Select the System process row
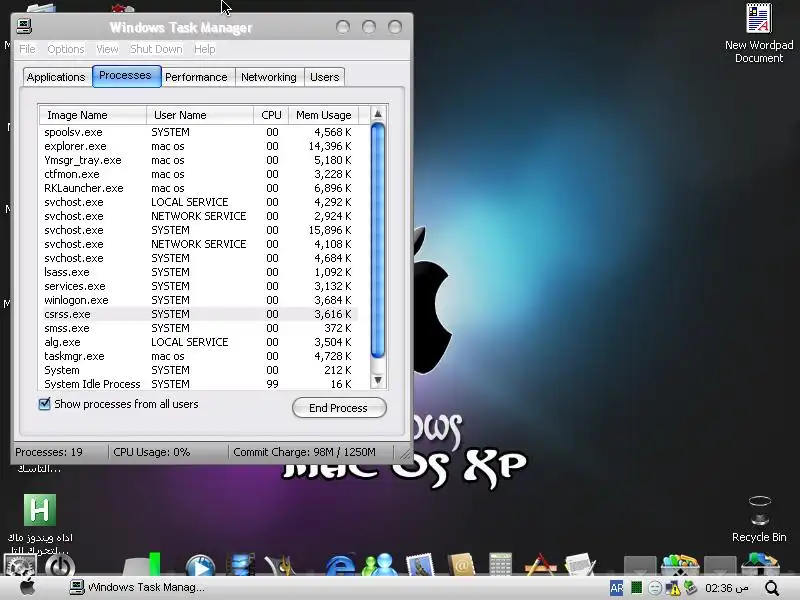The image size is (800, 600). click(x=199, y=370)
